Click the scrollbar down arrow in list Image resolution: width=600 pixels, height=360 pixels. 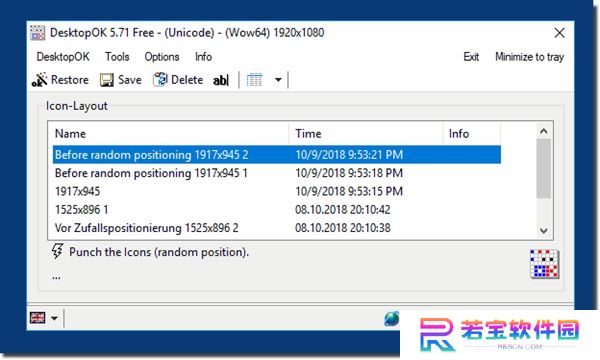[544, 231]
